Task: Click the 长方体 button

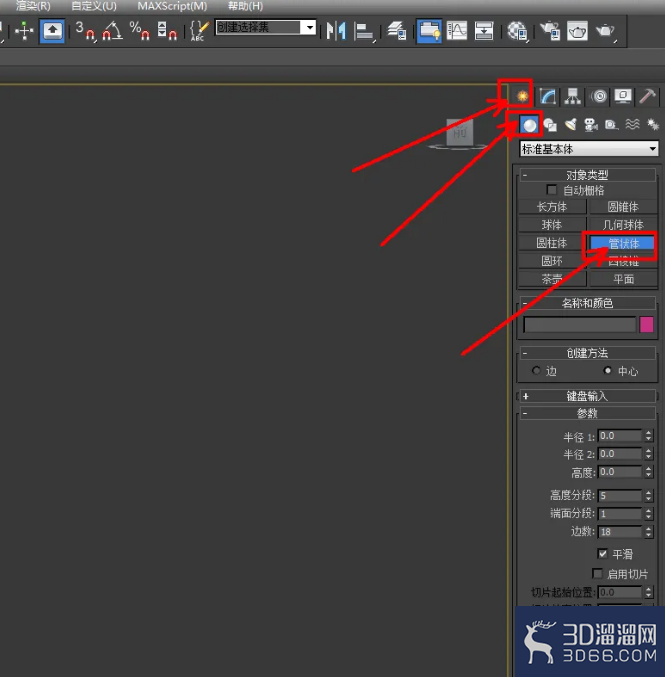Action: [552, 207]
